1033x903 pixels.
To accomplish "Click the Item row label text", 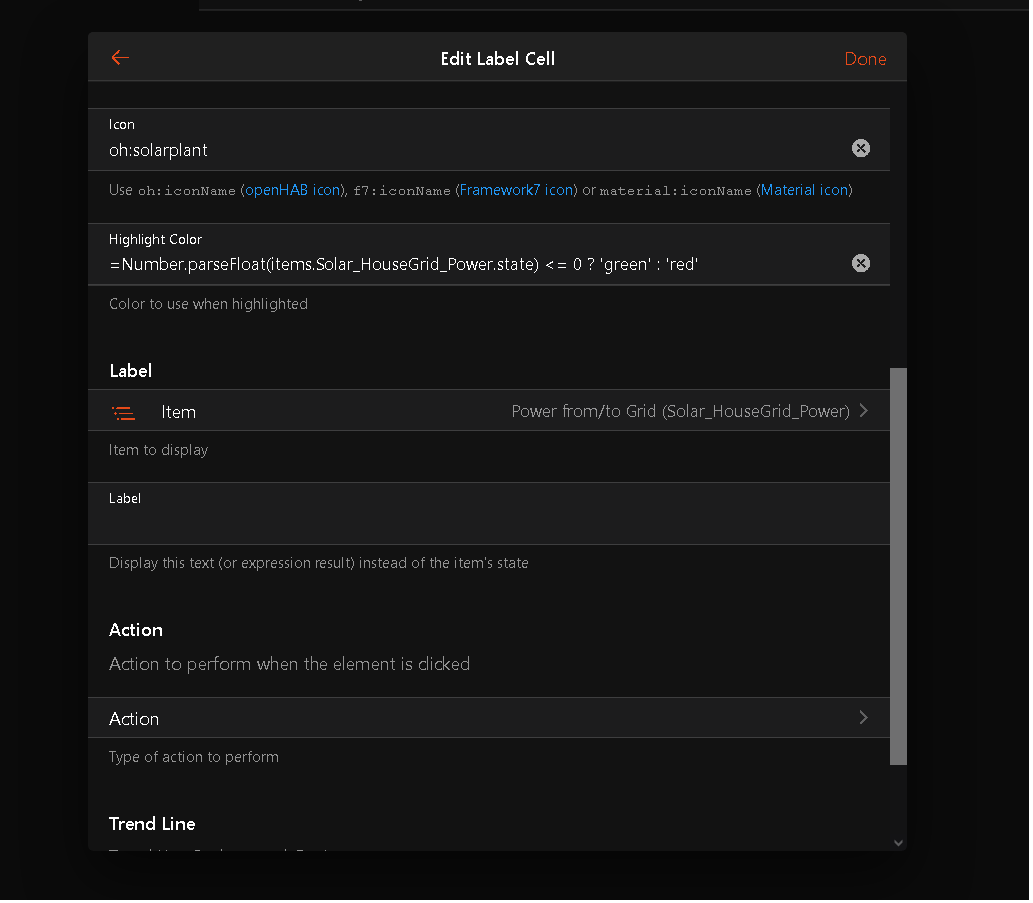I will [x=178, y=412].
